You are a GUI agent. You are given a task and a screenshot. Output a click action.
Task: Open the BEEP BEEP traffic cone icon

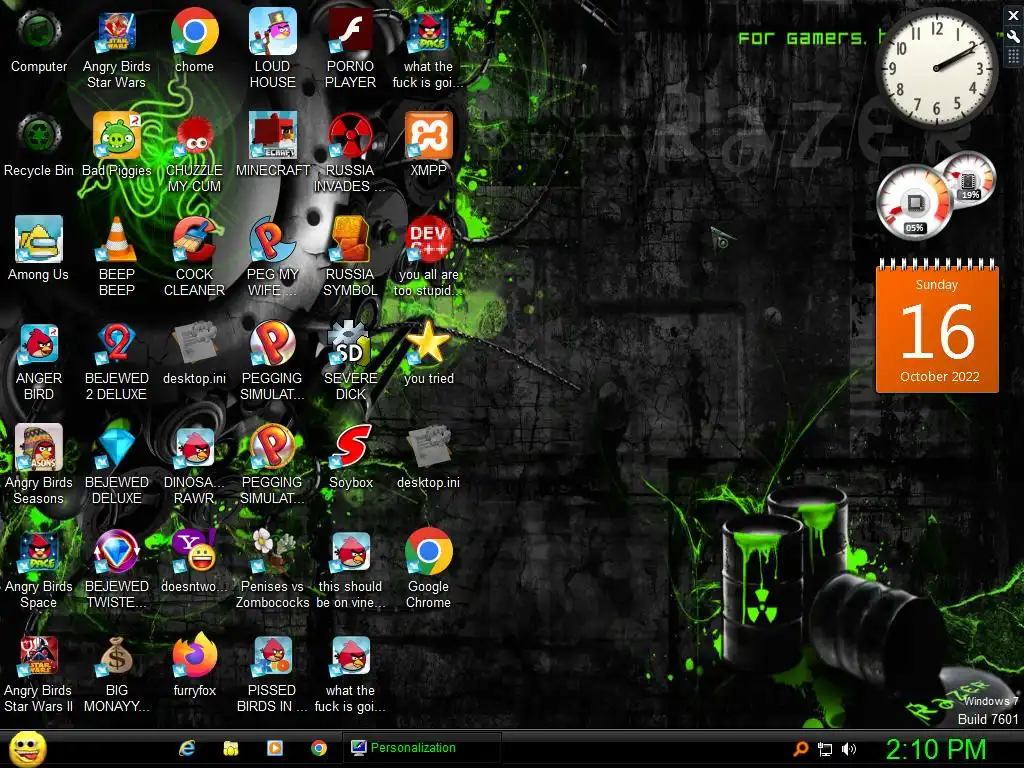point(116,257)
